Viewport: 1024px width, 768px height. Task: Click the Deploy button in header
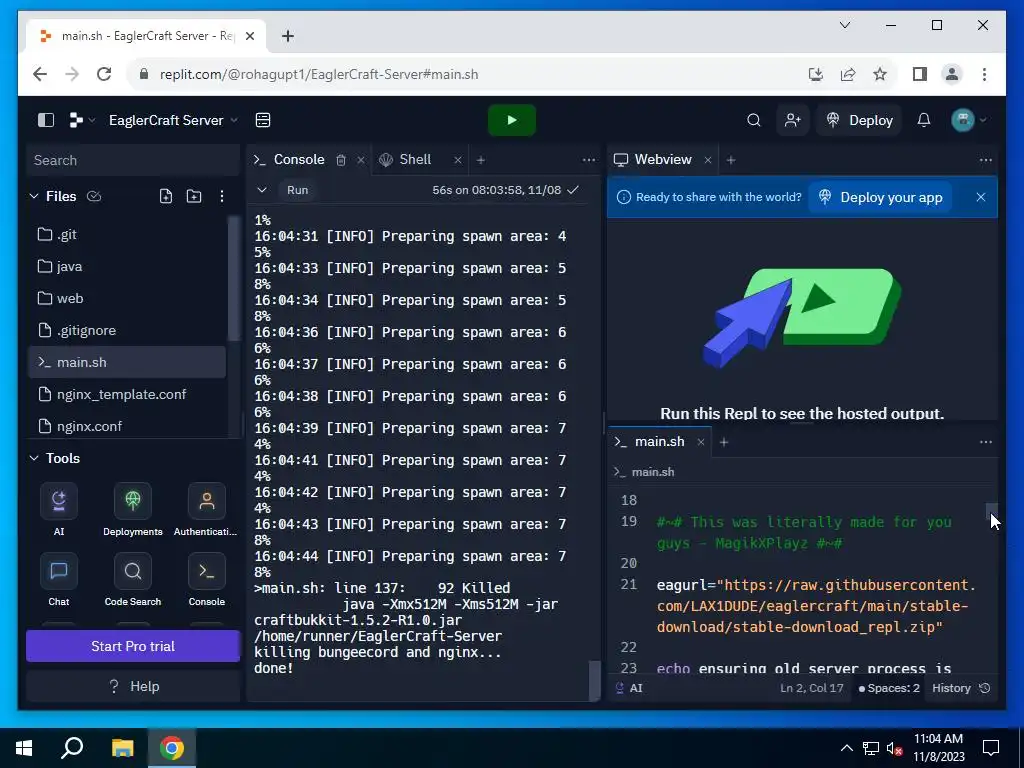859,120
